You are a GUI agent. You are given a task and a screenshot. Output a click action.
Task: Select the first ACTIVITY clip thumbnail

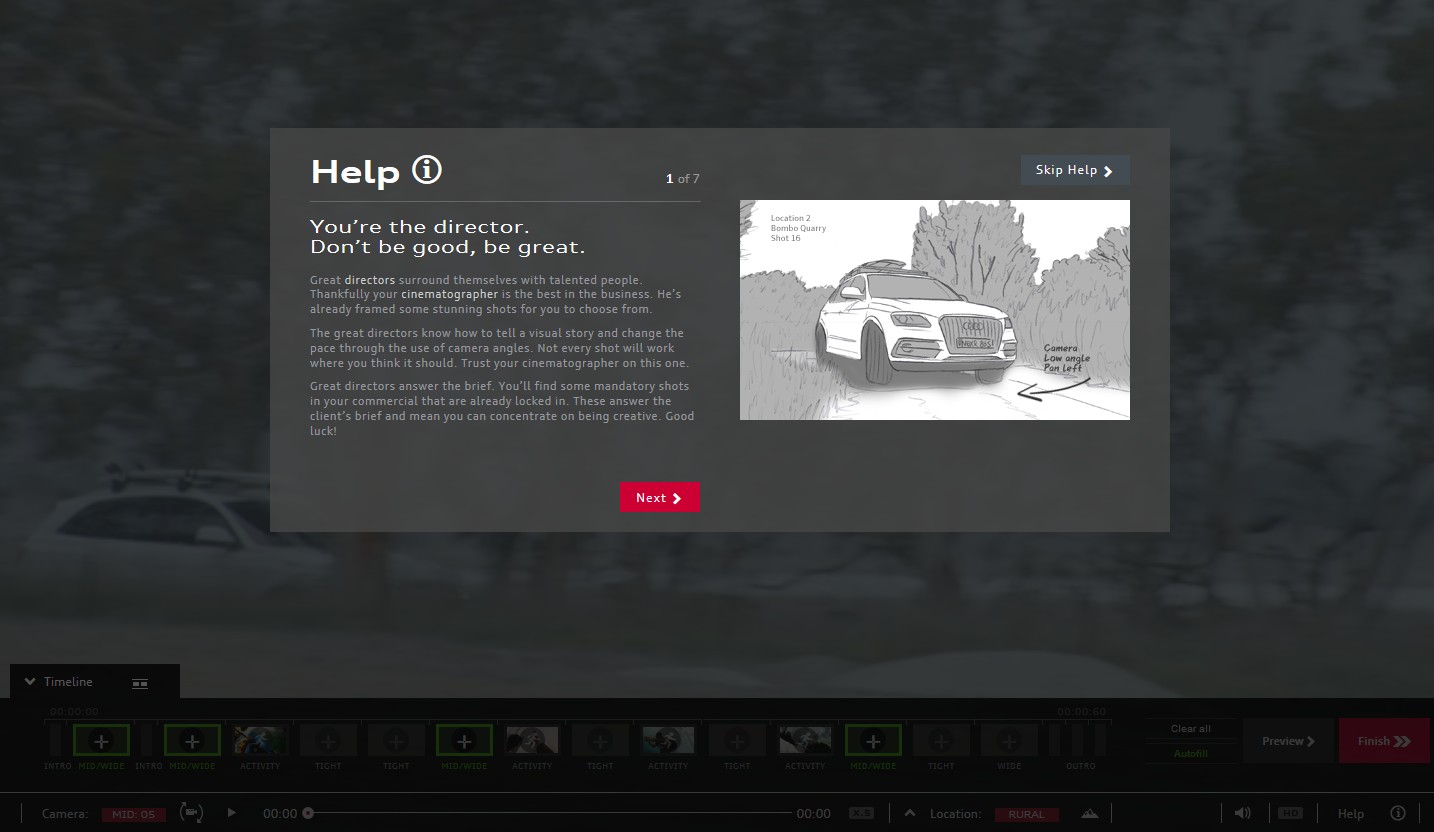[260, 741]
